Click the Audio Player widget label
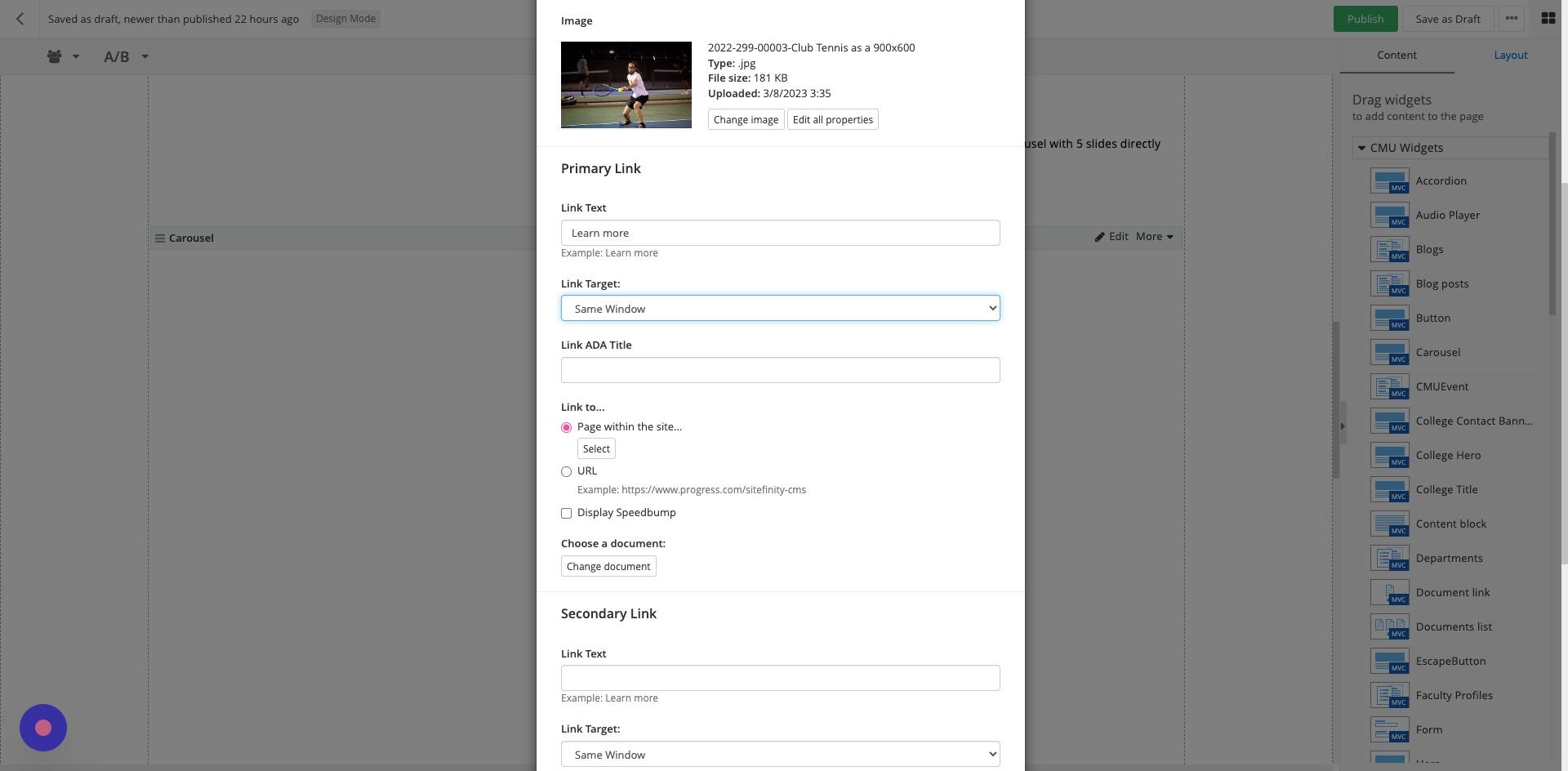The width and height of the screenshot is (1568, 771). tap(1447, 216)
